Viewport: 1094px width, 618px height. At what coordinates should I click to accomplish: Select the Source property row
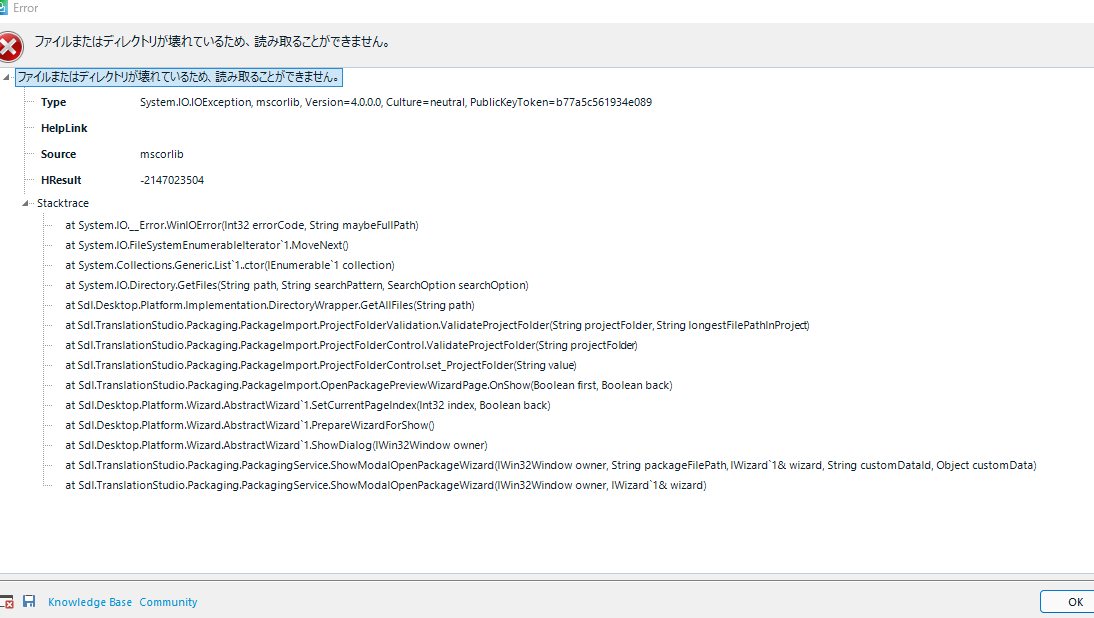58,154
